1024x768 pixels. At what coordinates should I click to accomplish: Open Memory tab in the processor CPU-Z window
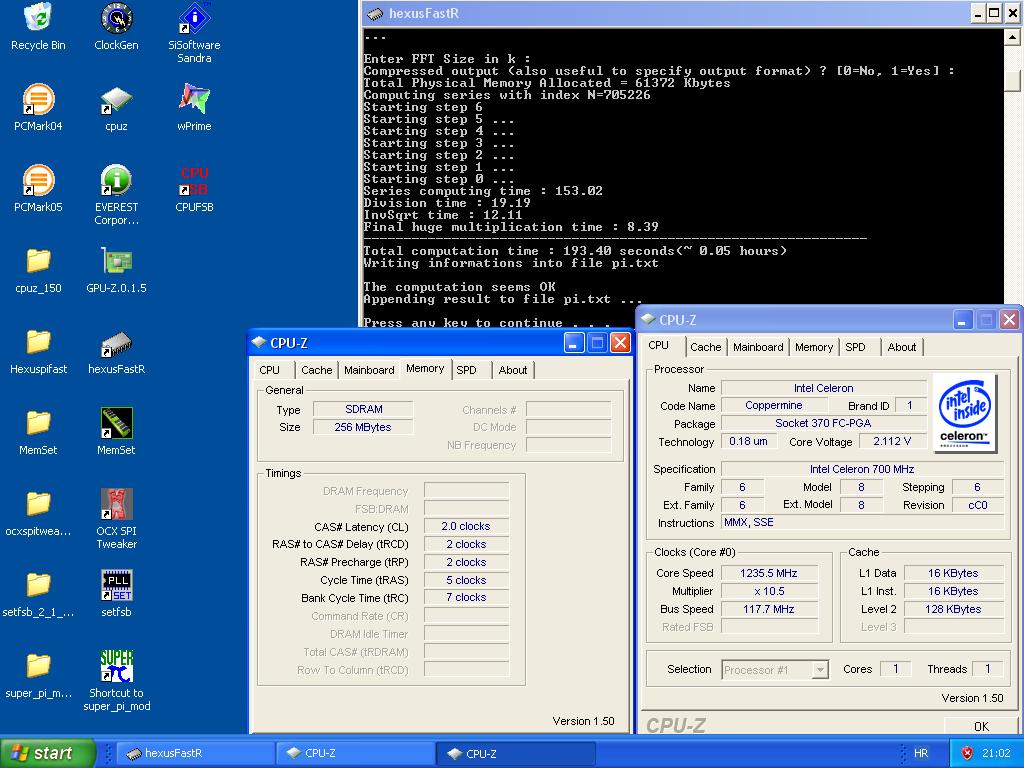tap(814, 347)
